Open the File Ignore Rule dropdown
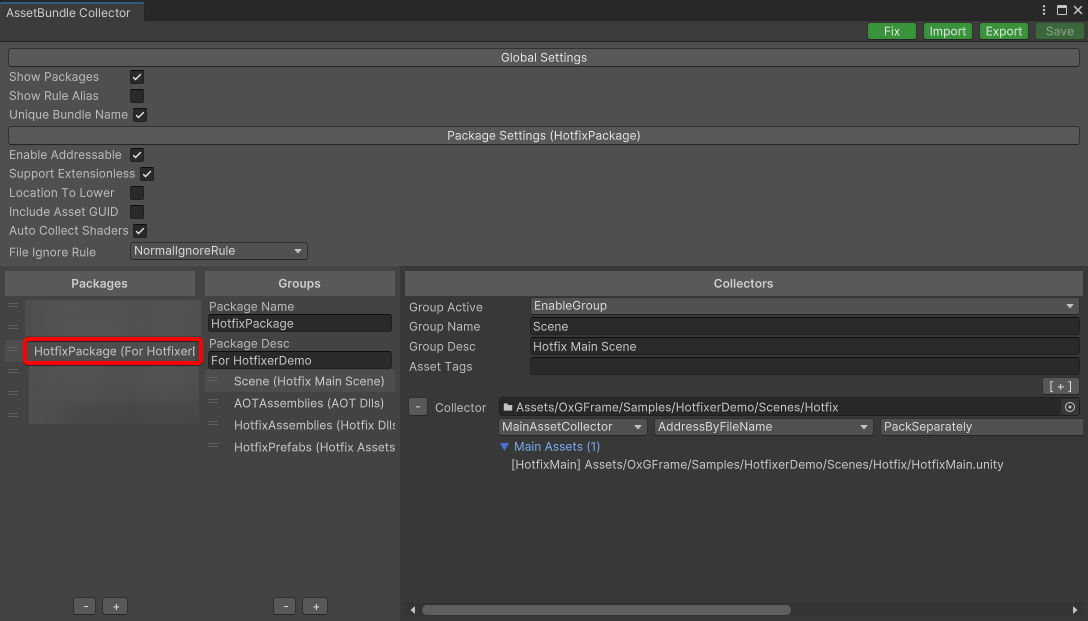Screen dimensions: 1088x621 219,251
